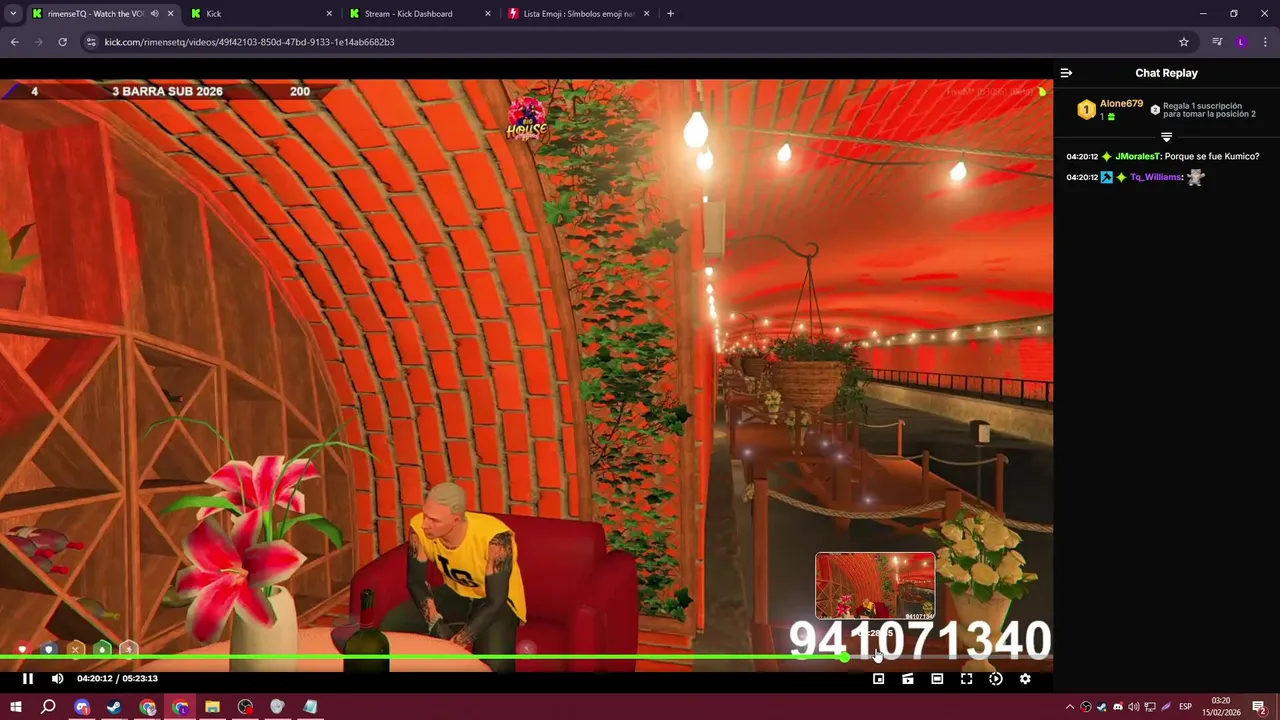Switch to the Lista Emoji tab
This screenshot has width=1280, height=720.
click(x=580, y=14)
